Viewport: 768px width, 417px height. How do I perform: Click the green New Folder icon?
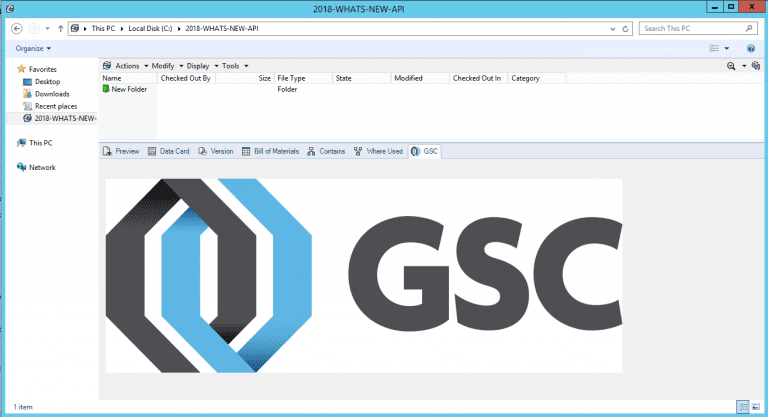tap(106, 89)
